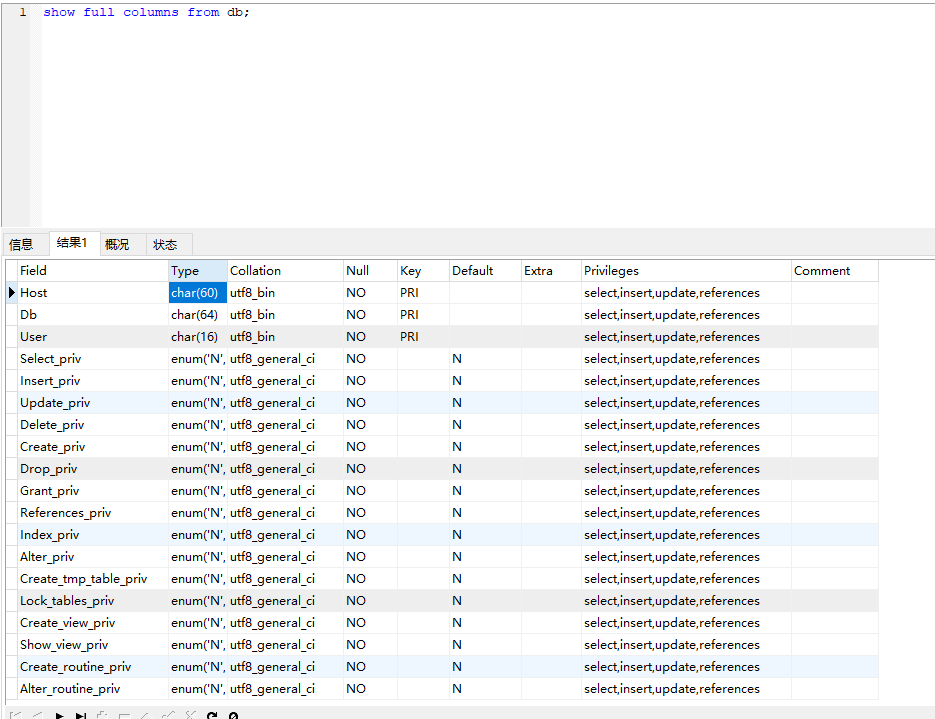The width and height of the screenshot is (935, 719).
Task: Go to the next record
Action: pyautogui.click(x=59, y=715)
